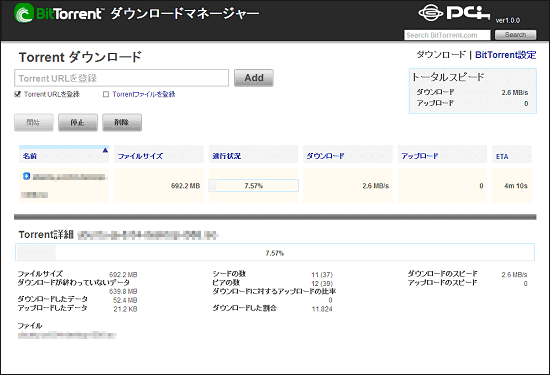Click the blue torrent status icon in row
This screenshot has width=550, height=375.
(x=26, y=176)
